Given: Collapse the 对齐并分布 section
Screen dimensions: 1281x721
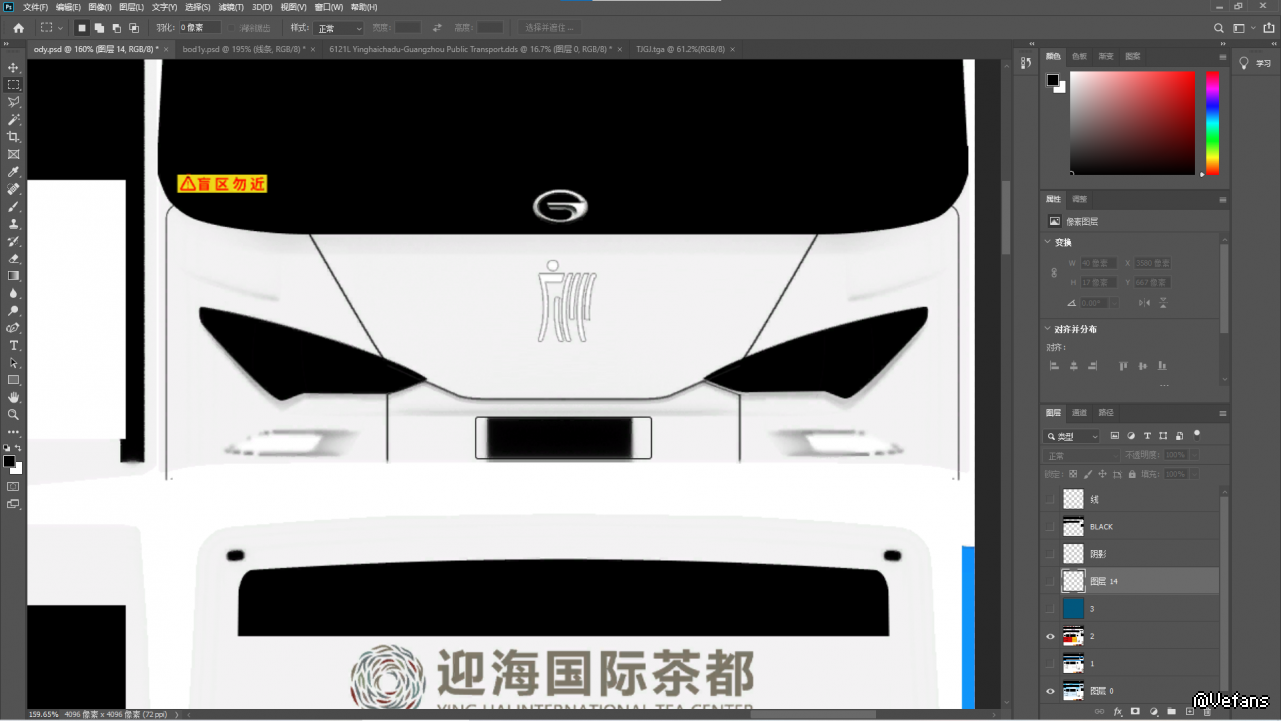Looking at the screenshot, I should (1048, 329).
